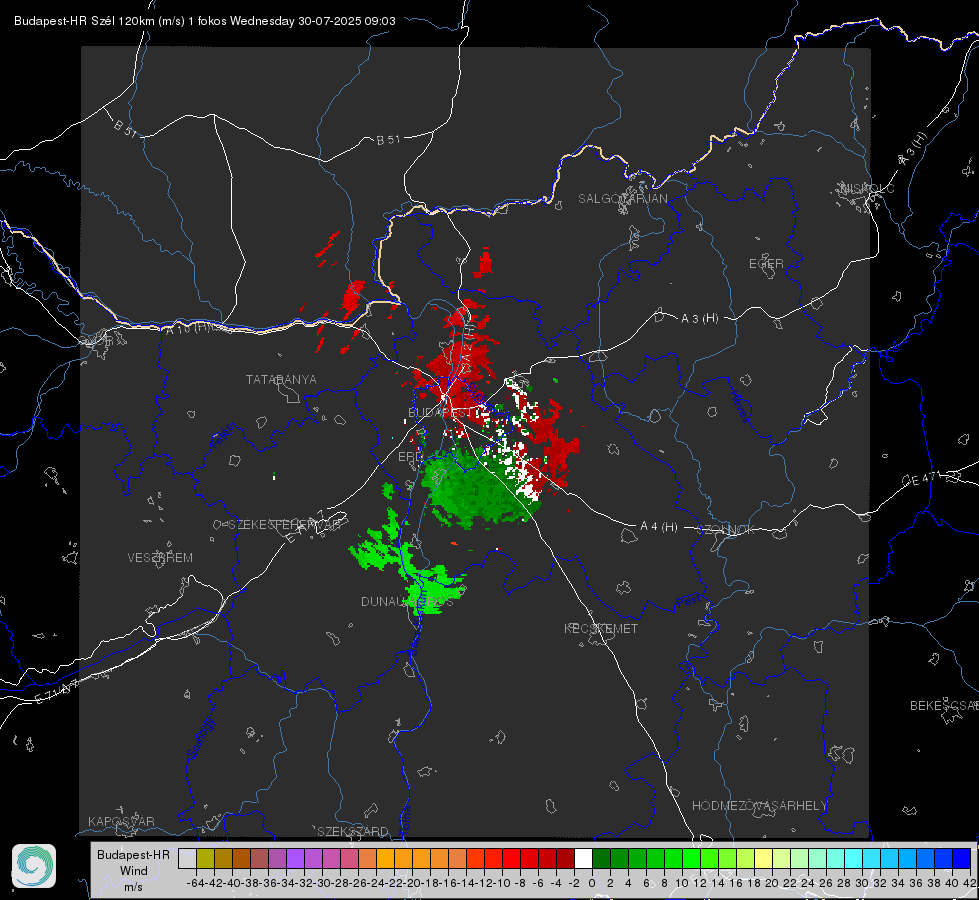Select the TATABÁNYA city label
Viewport: 979px width, 900px height.
[x=281, y=379]
